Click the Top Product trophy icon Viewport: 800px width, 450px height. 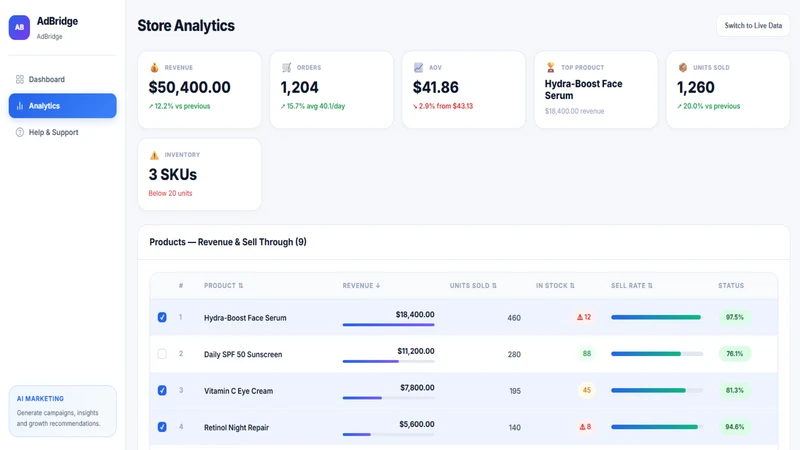click(x=551, y=67)
